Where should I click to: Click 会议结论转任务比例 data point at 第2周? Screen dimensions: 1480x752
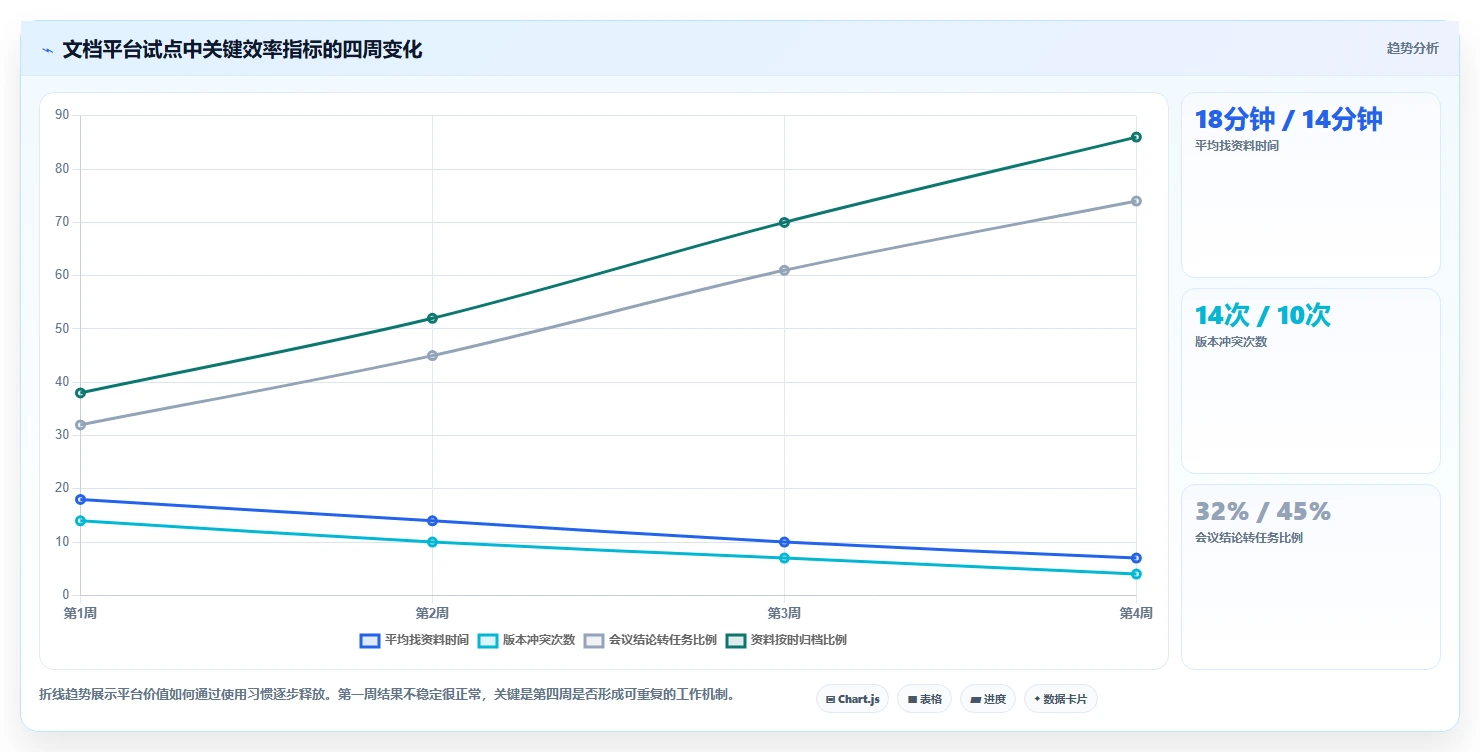432,355
